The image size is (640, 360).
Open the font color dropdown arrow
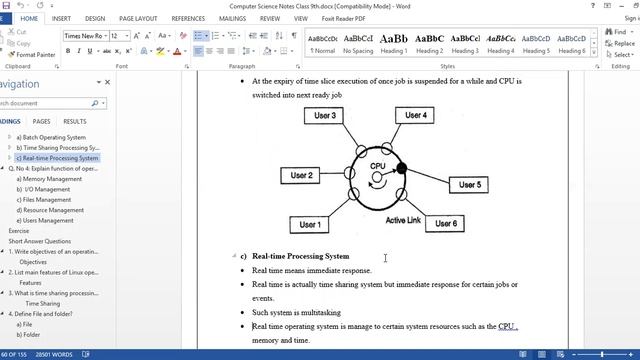(x=185, y=51)
